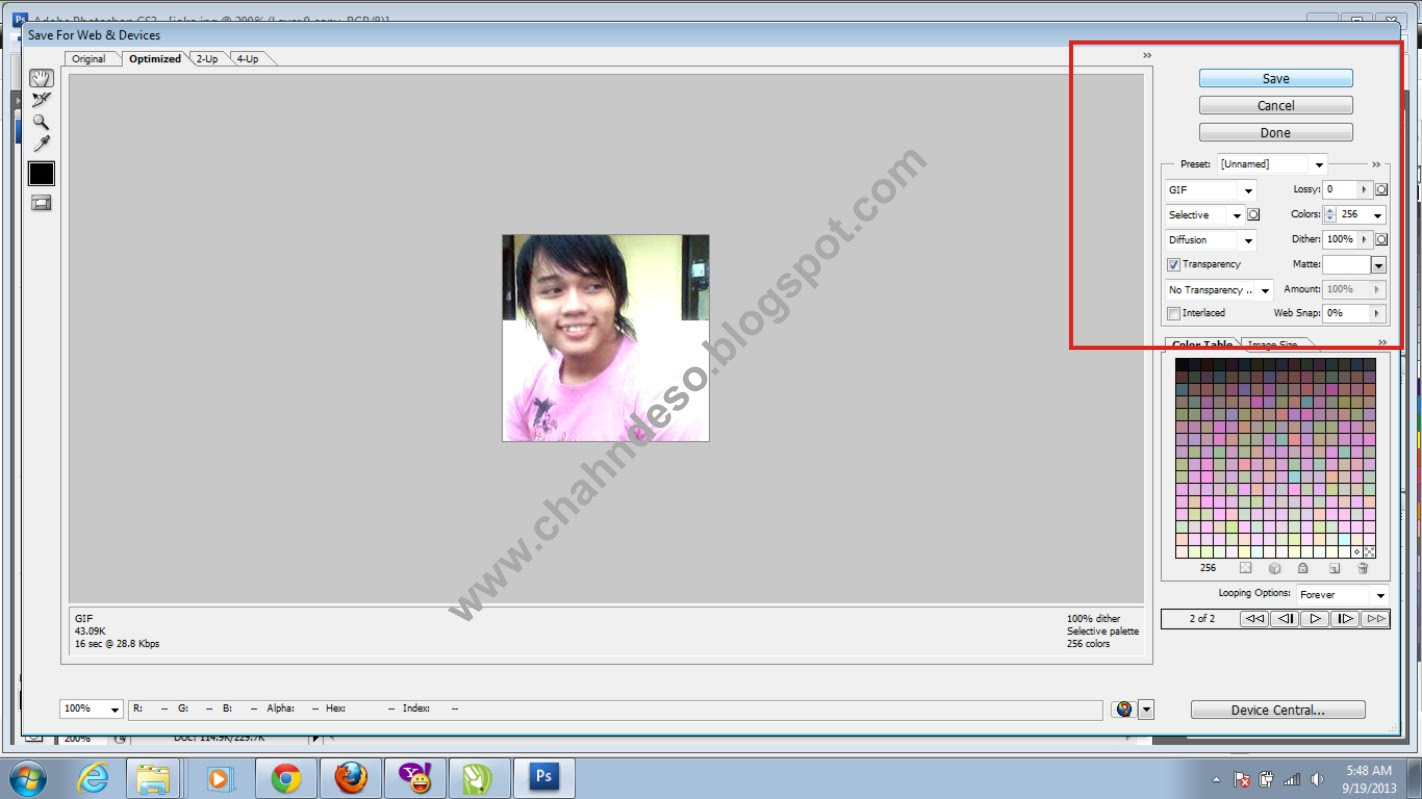This screenshot has height=799, width=1422.
Task: Open the Optimize flyout menu beside Preset
Action: 1376,164
